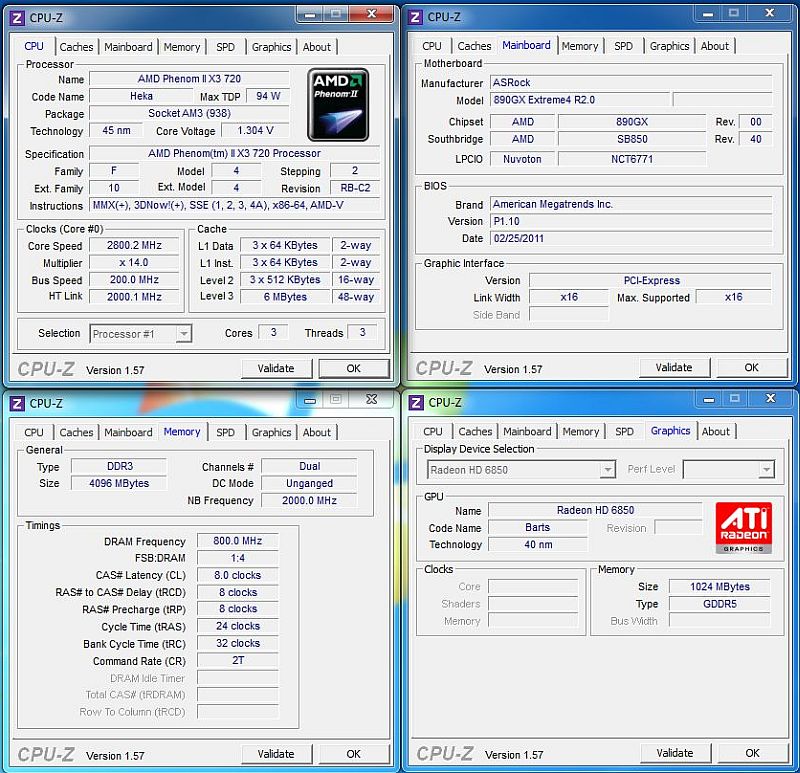Click the Cores count field

pyautogui.click(x=273, y=333)
